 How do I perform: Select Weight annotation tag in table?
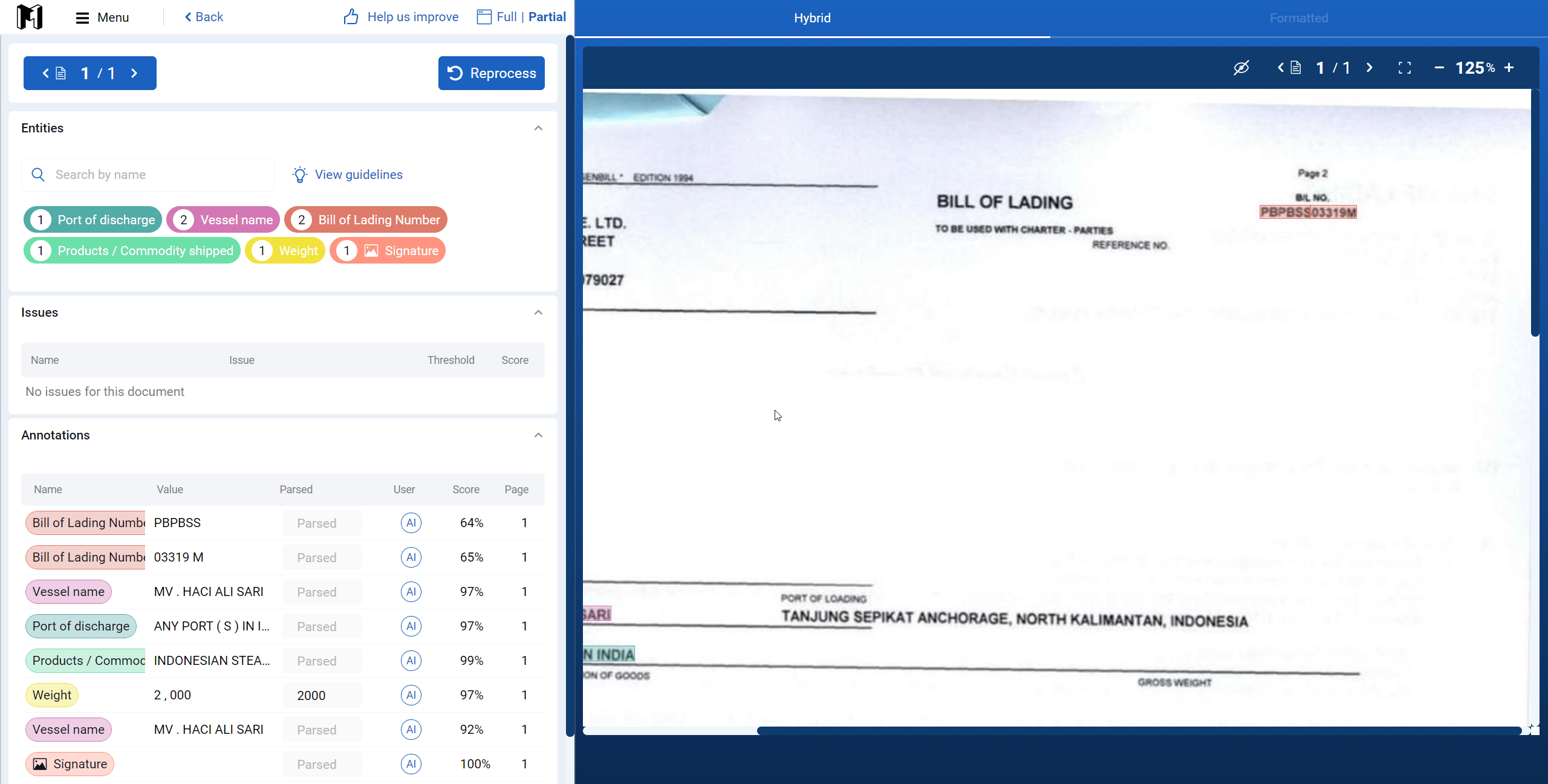[x=52, y=695]
